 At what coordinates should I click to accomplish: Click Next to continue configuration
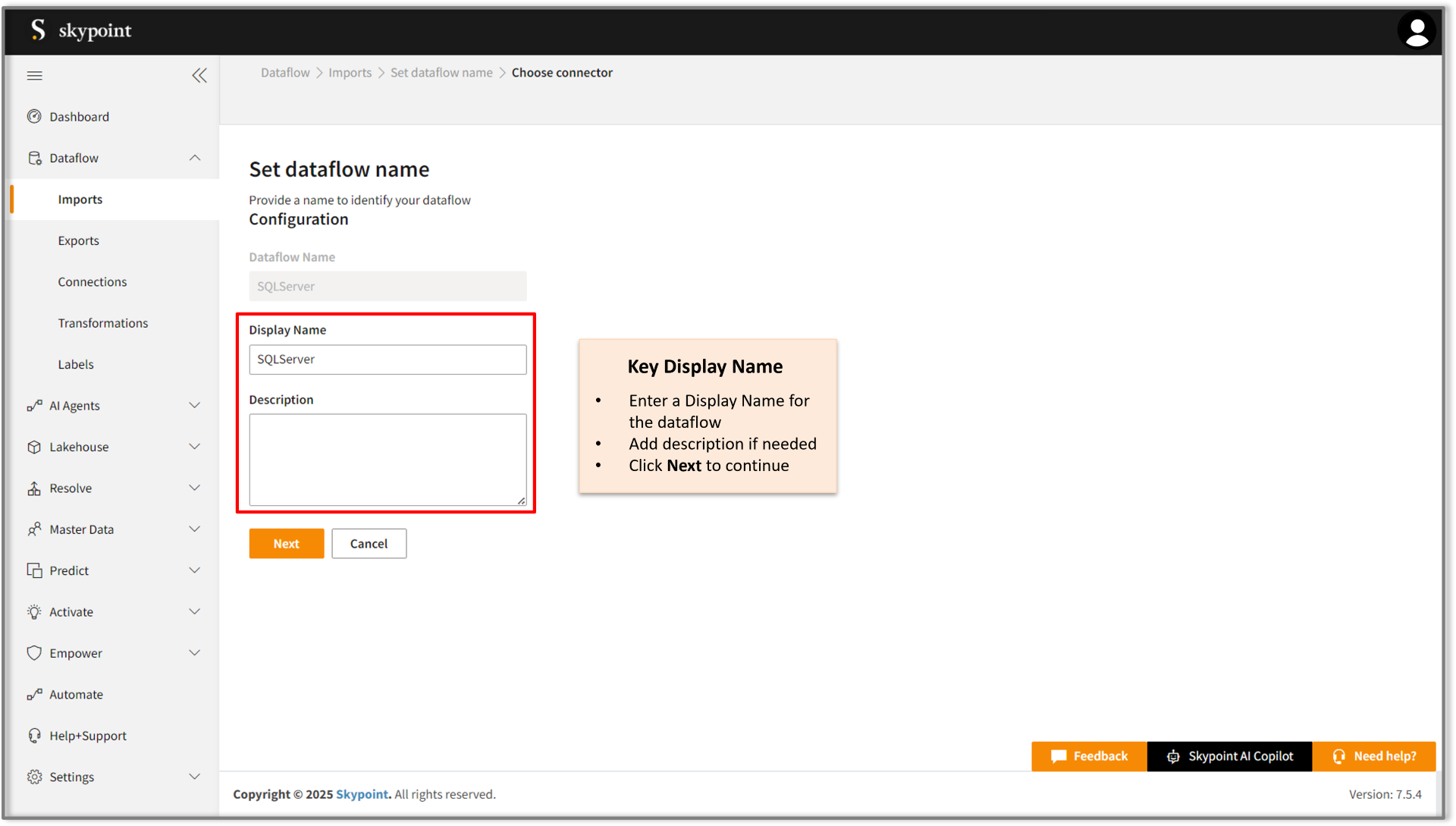coord(286,543)
